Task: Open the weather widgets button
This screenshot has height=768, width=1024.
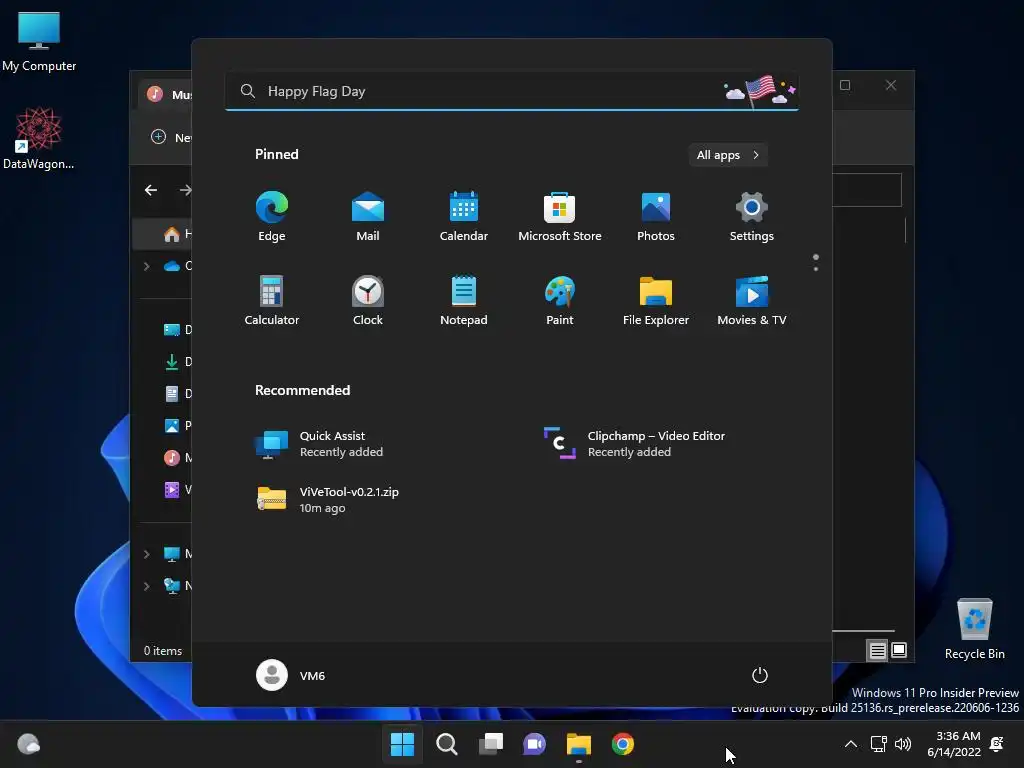Action: tap(28, 744)
